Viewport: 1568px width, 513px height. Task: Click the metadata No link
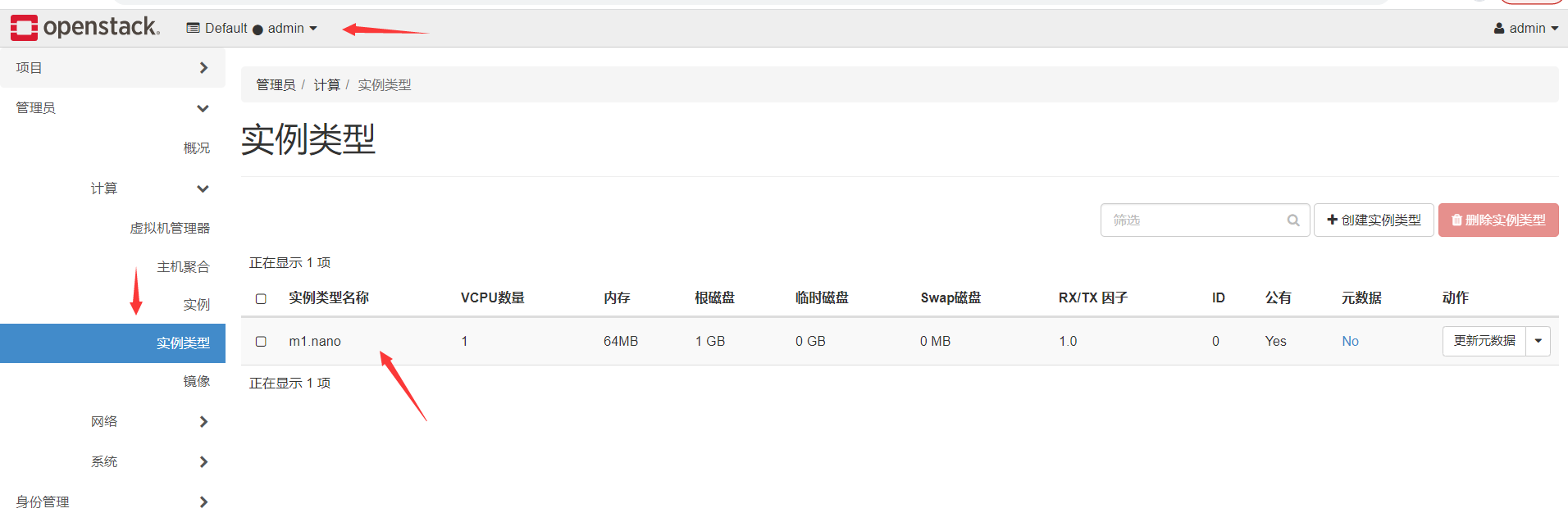(1350, 341)
